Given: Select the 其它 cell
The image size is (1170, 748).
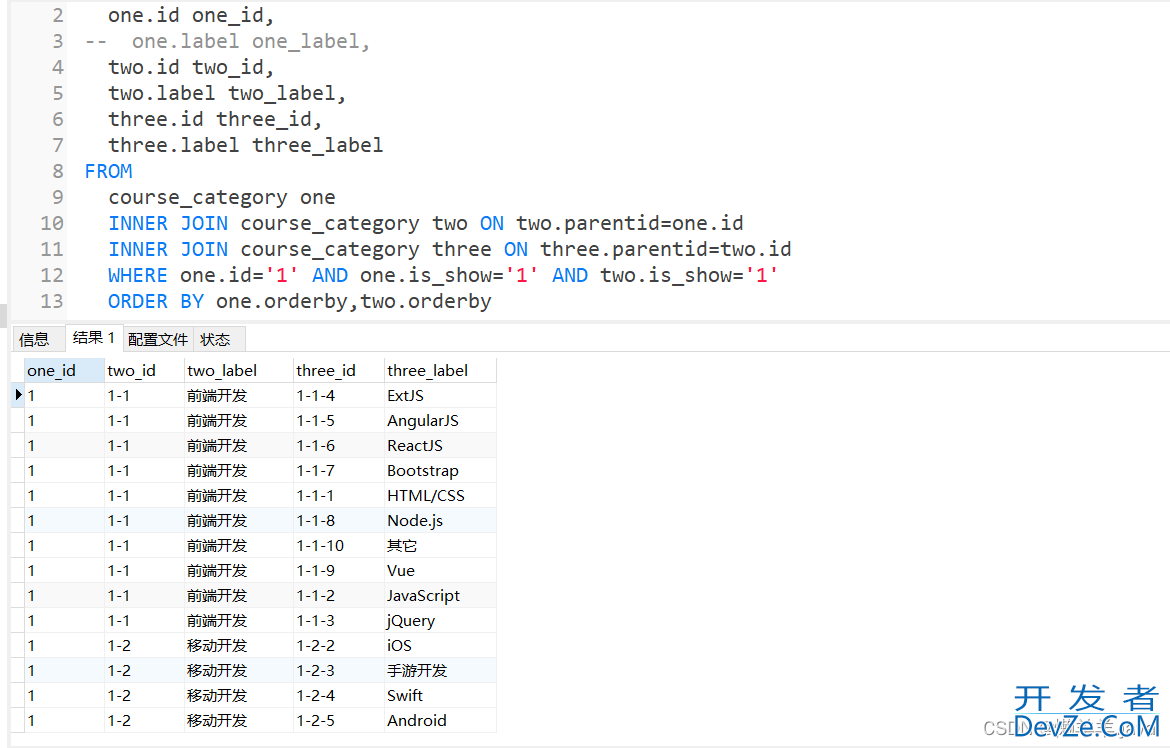Looking at the screenshot, I should [x=440, y=546].
